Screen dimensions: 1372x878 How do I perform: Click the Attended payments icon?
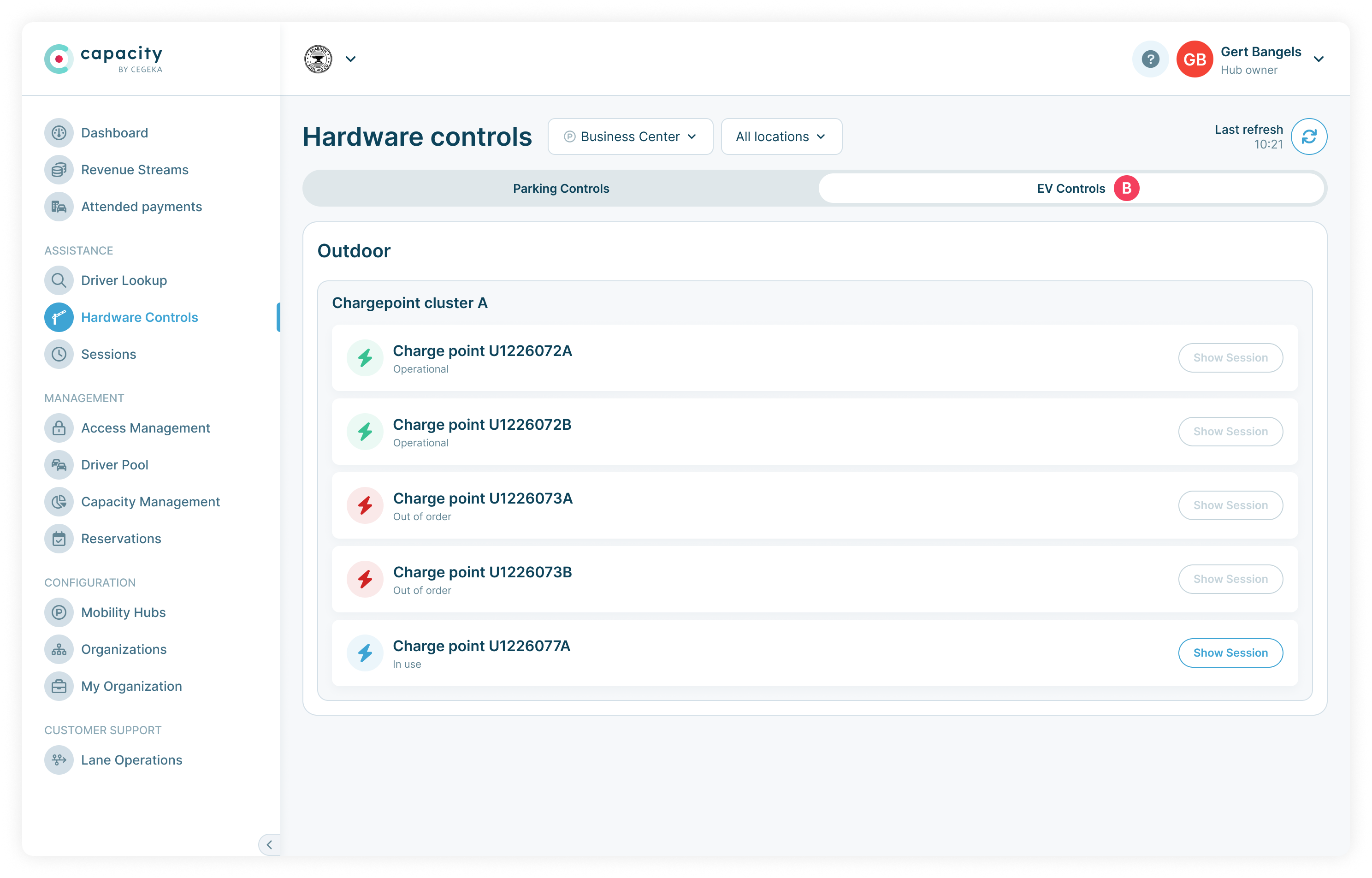tap(59, 207)
